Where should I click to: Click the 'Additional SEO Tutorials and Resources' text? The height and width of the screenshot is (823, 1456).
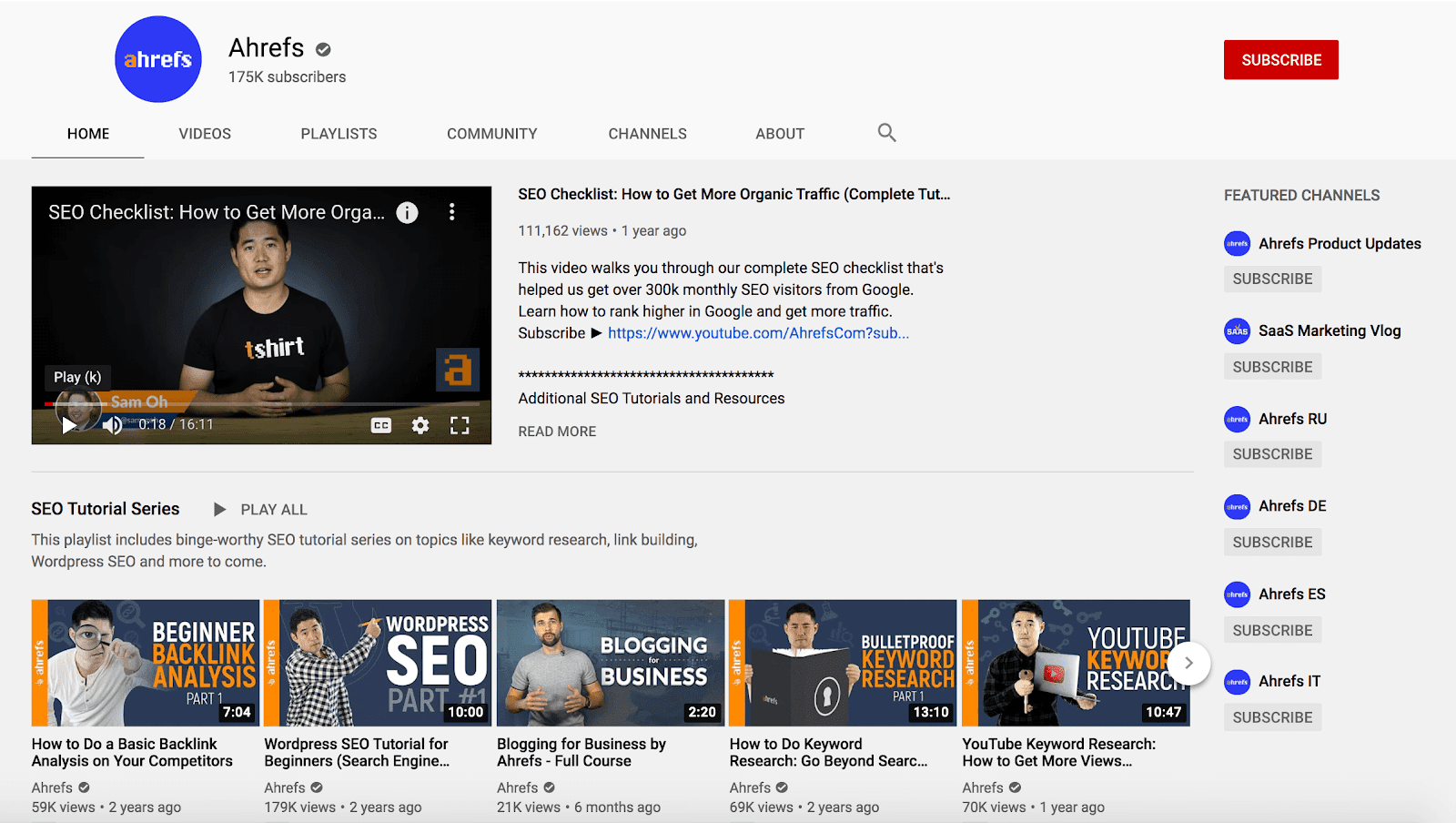pyautogui.click(x=652, y=399)
